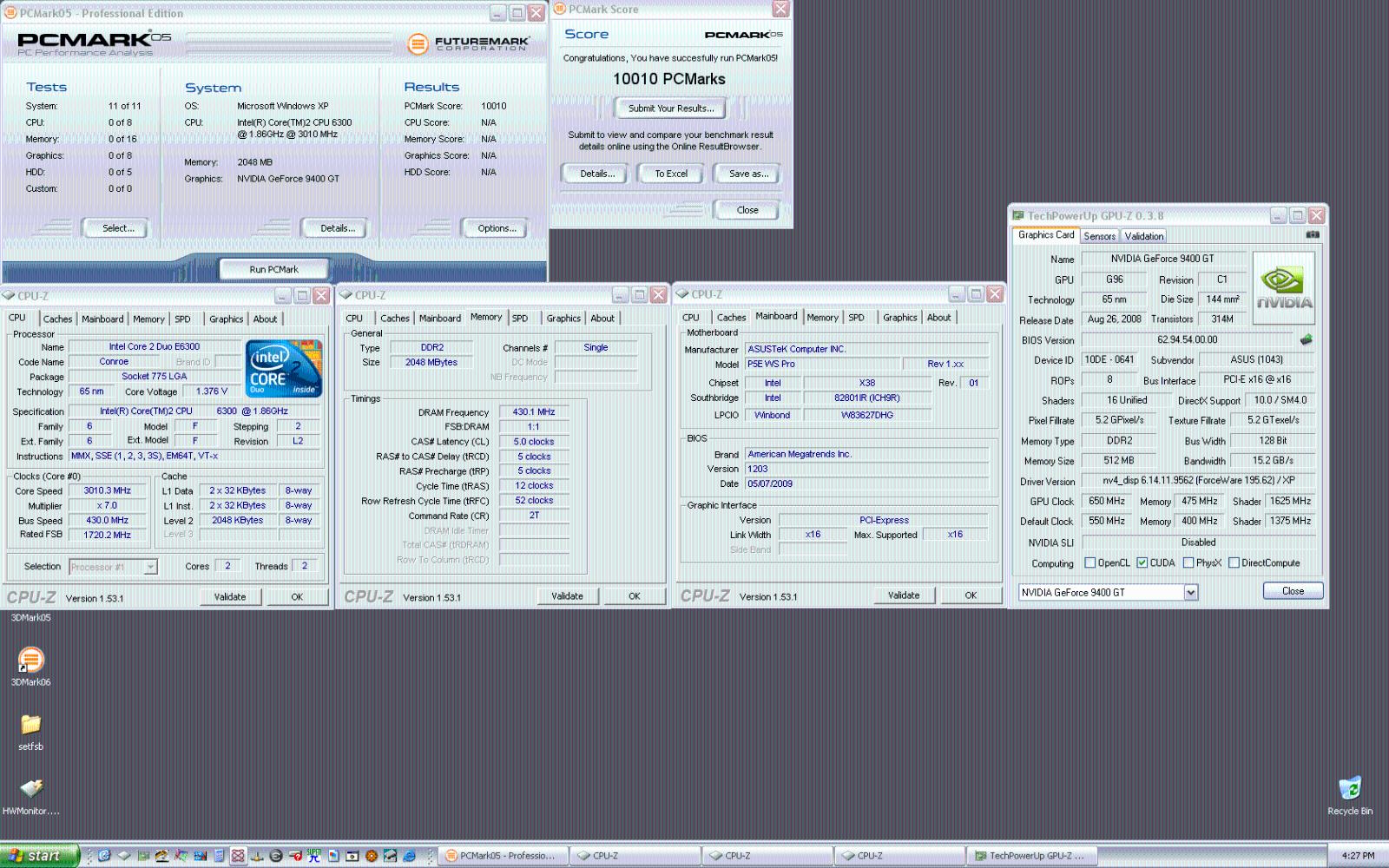Click the Core Speed 3010.3 MHz value

107,490
